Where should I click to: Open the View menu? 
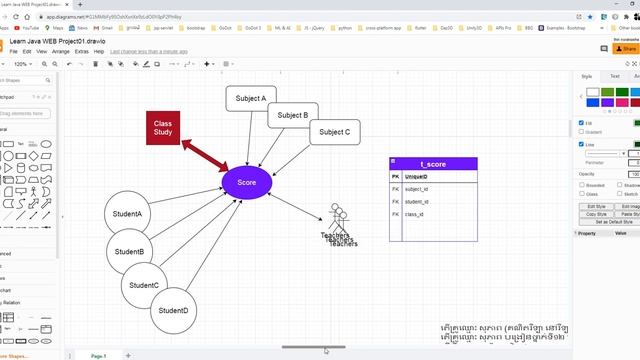(42, 52)
